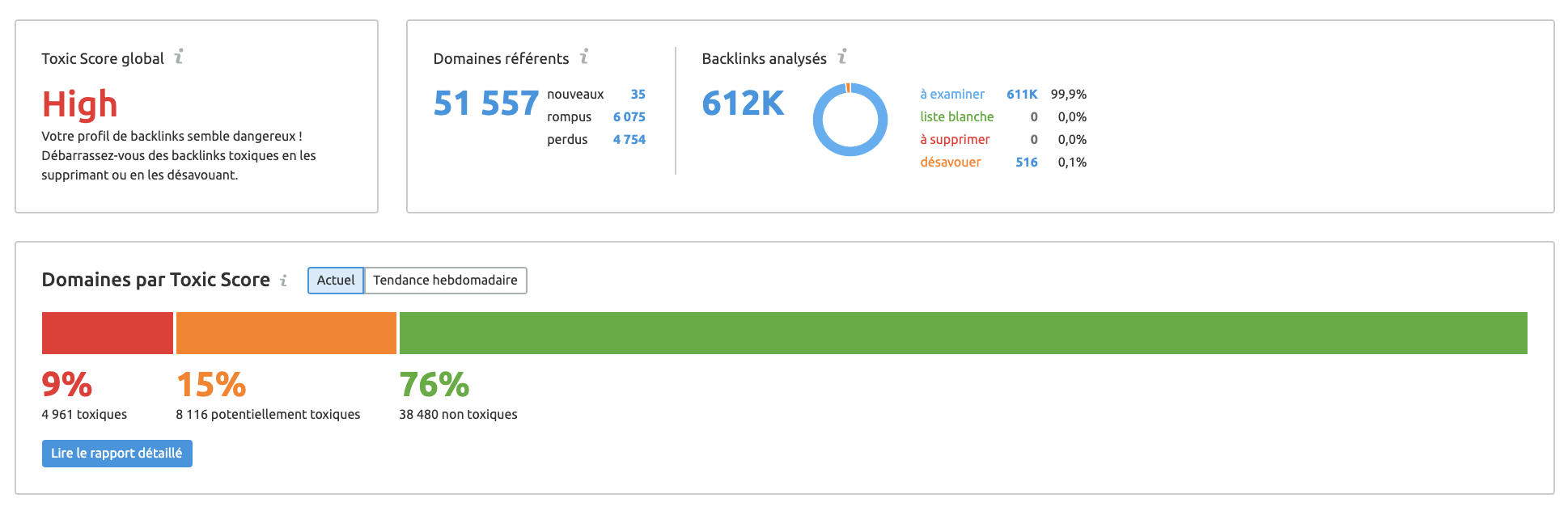Select the Actuel tab
The image size is (1568, 511).
point(336,281)
